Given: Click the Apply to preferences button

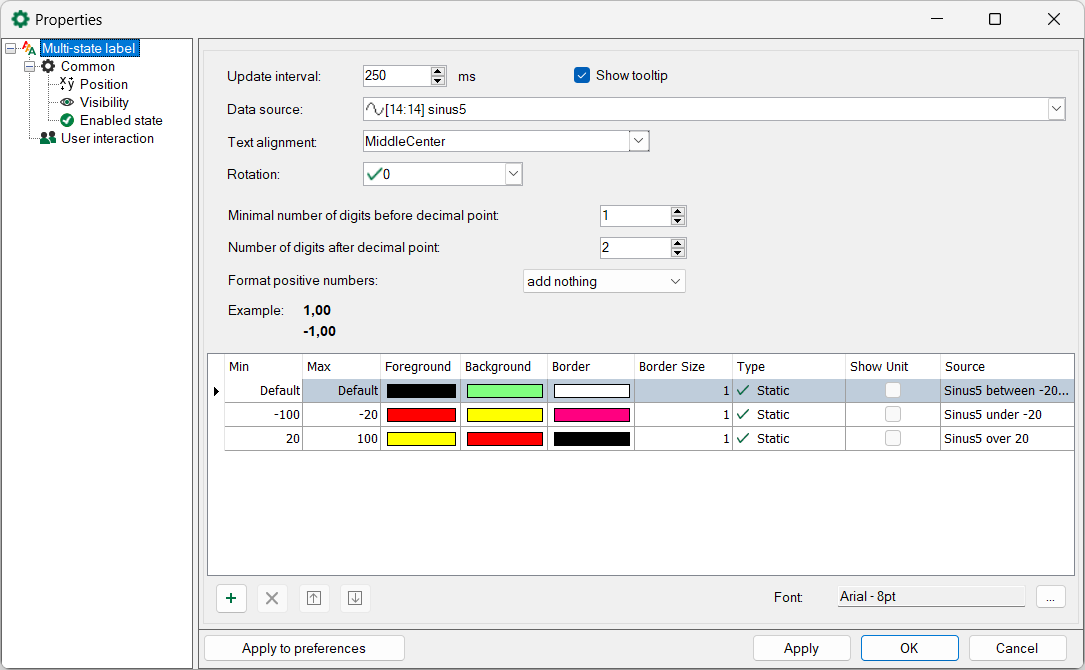Looking at the screenshot, I should click(x=304, y=648).
